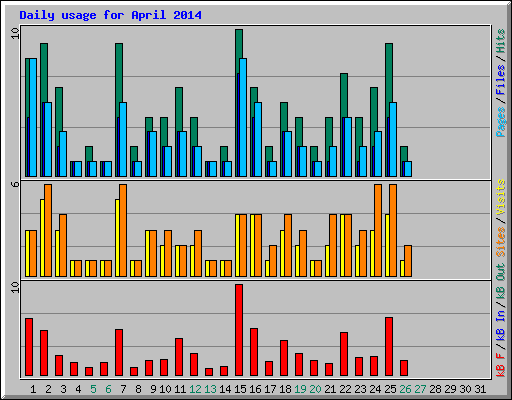Click the red kB bar for day 25
The width and height of the screenshot is (512, 400).
pos(389,347)
